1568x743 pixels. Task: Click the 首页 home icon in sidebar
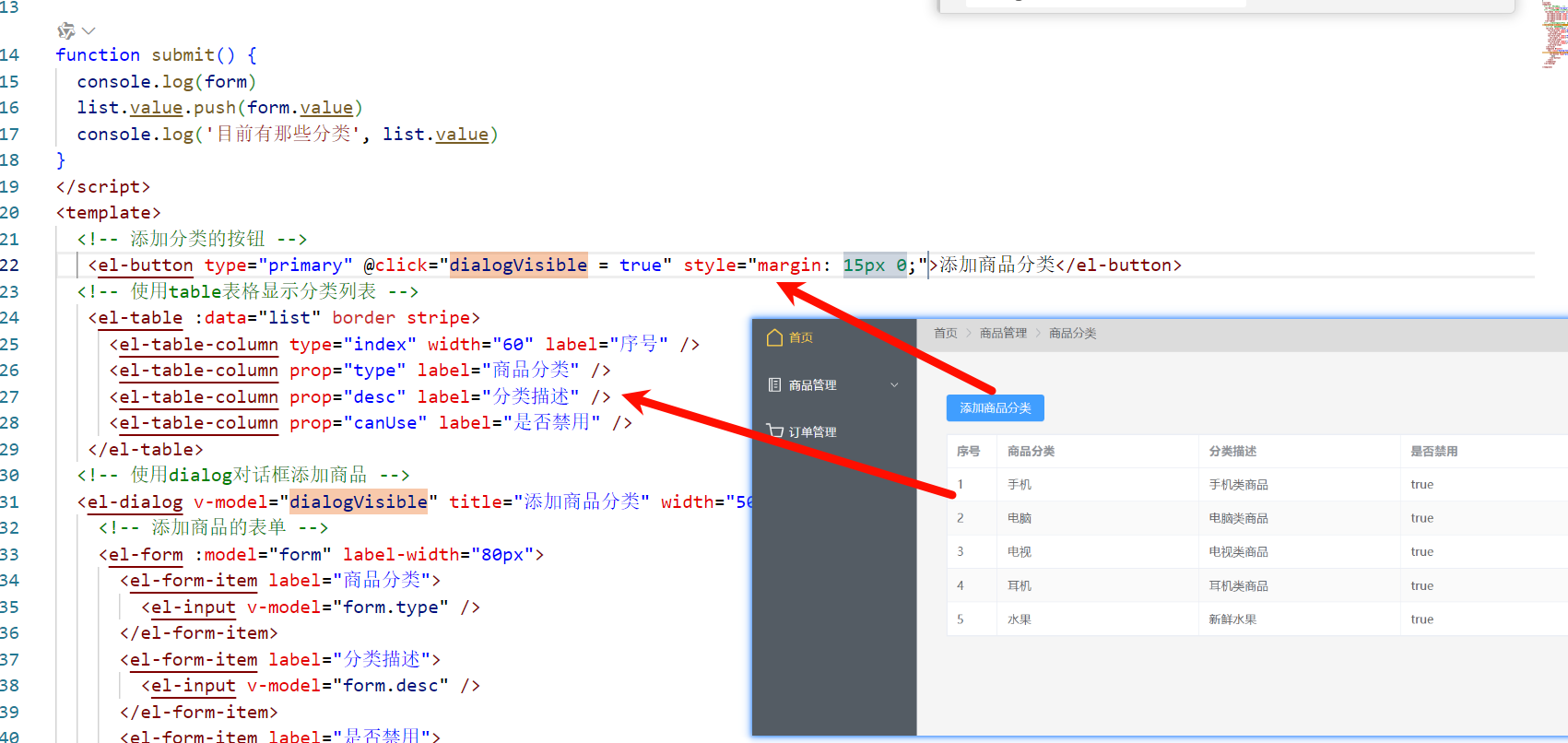[774, 337]
